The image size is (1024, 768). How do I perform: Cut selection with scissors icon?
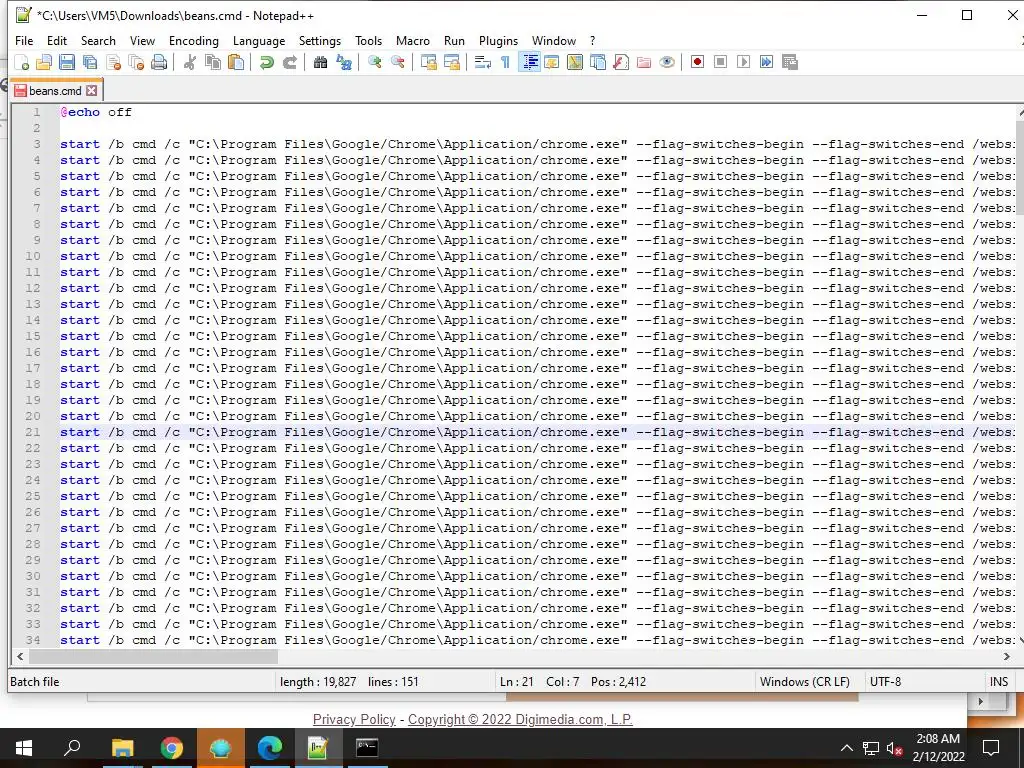[x=189, y=63]
